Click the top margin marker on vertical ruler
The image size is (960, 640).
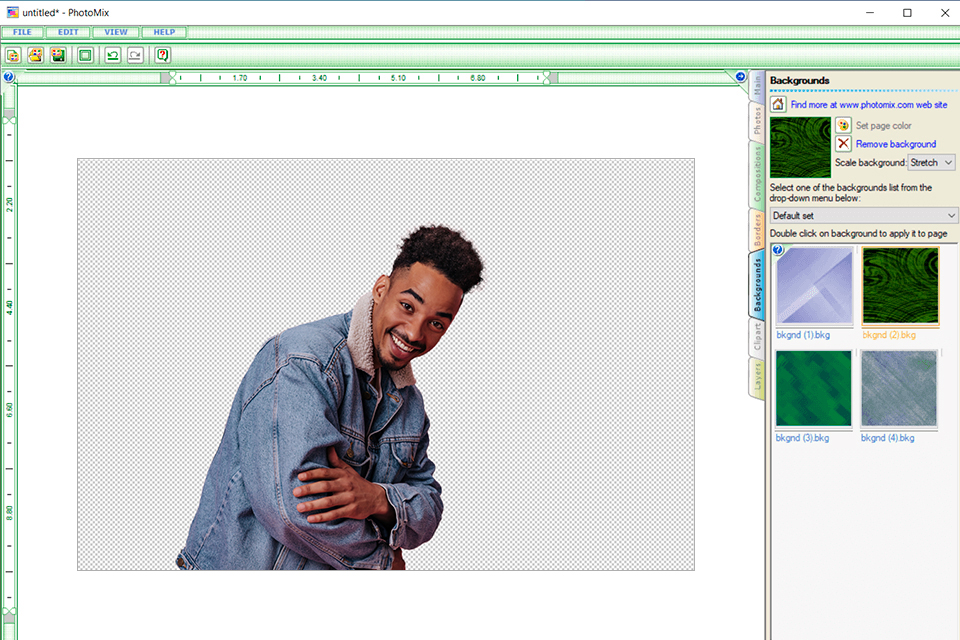click(9, 121)
